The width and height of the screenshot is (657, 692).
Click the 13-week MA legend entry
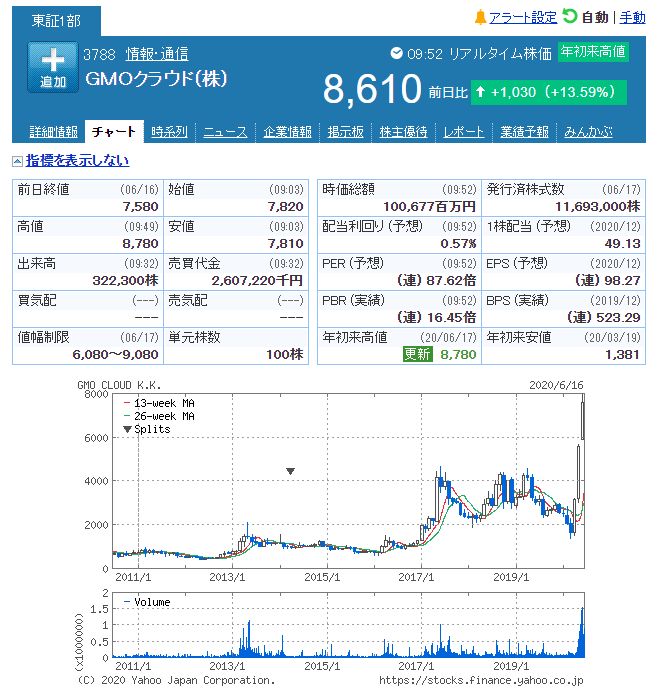click(159, 403)
